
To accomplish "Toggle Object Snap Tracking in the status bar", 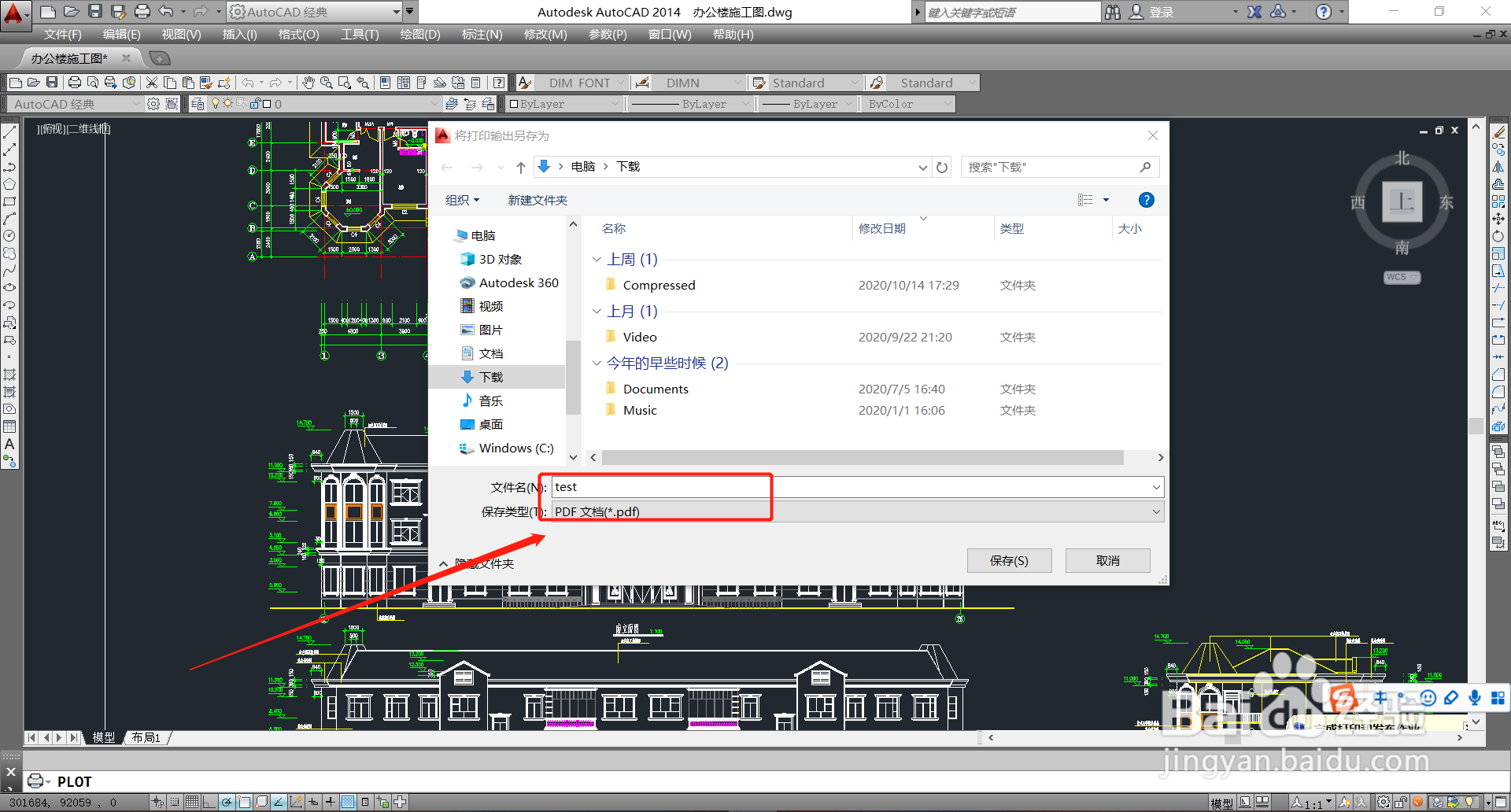I will (x=279, y=803).
